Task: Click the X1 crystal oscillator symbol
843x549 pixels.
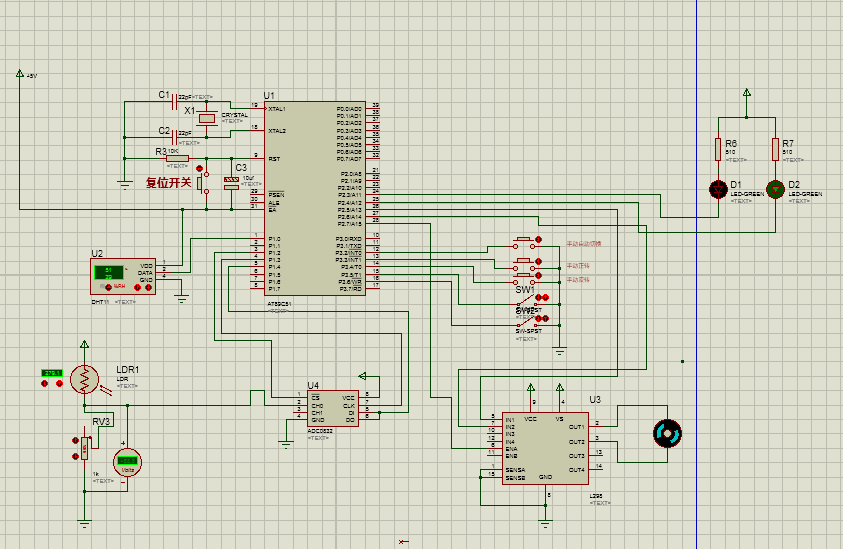Action: tap(206, 118)
